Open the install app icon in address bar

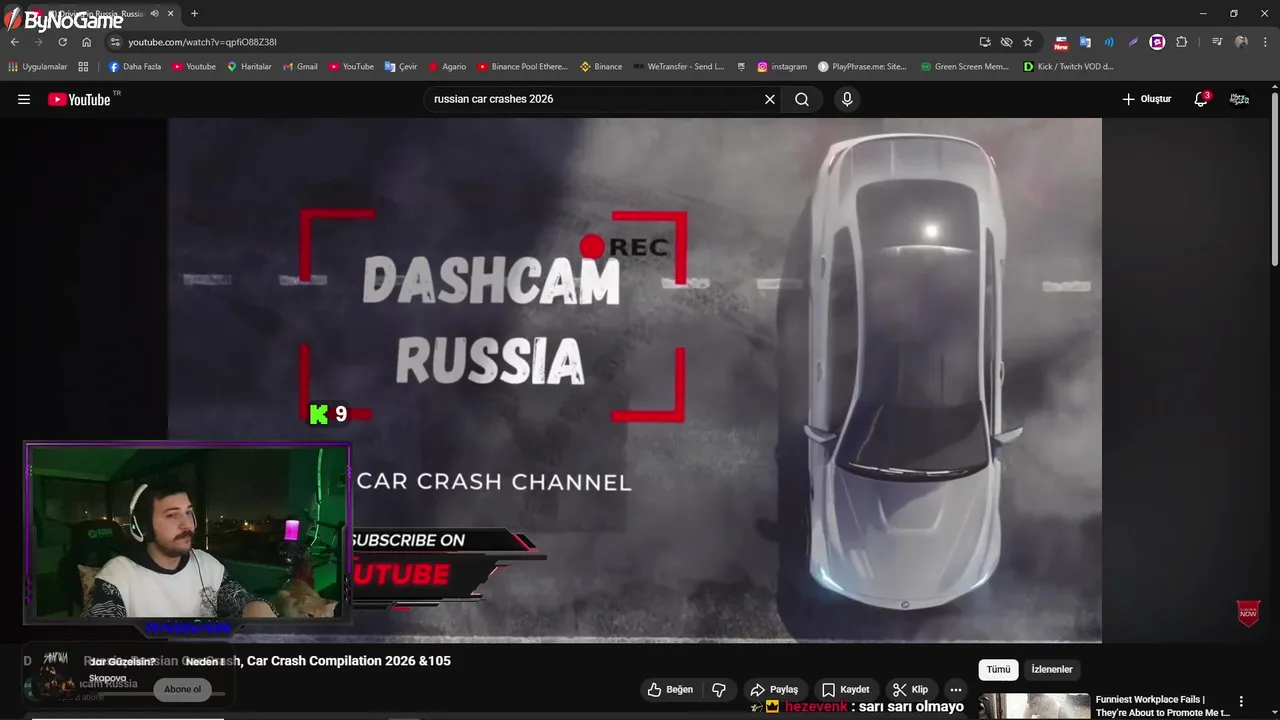(x=985, y=42)
